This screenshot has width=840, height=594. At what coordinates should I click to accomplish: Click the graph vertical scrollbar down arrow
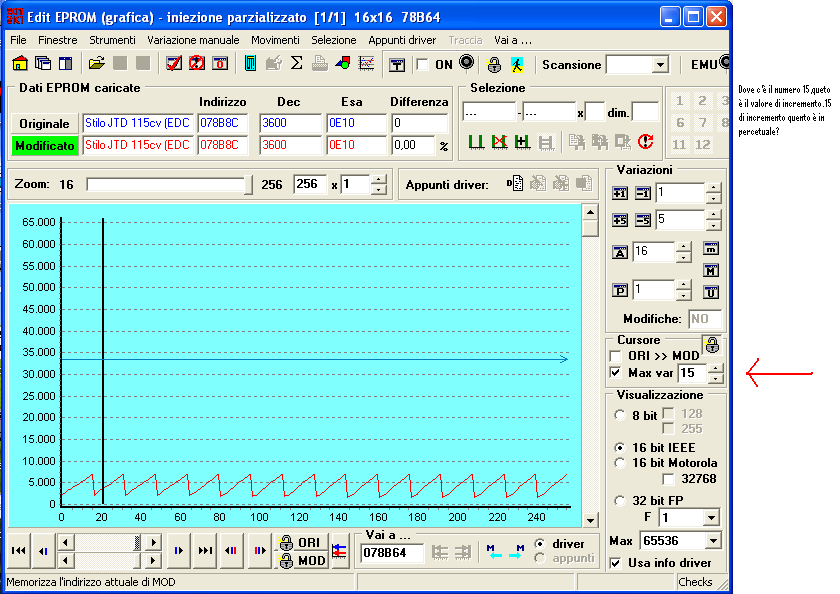590,520
